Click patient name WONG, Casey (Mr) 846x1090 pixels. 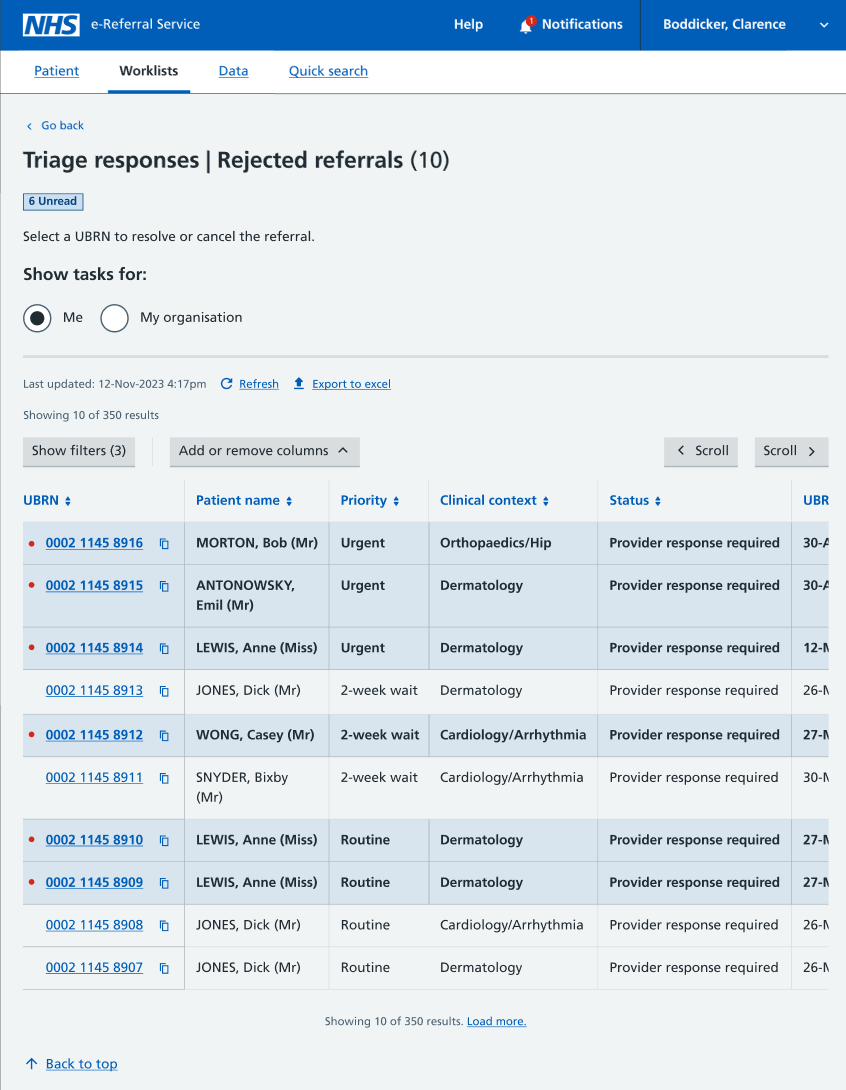pyautogui.click(x=255, y=735)
